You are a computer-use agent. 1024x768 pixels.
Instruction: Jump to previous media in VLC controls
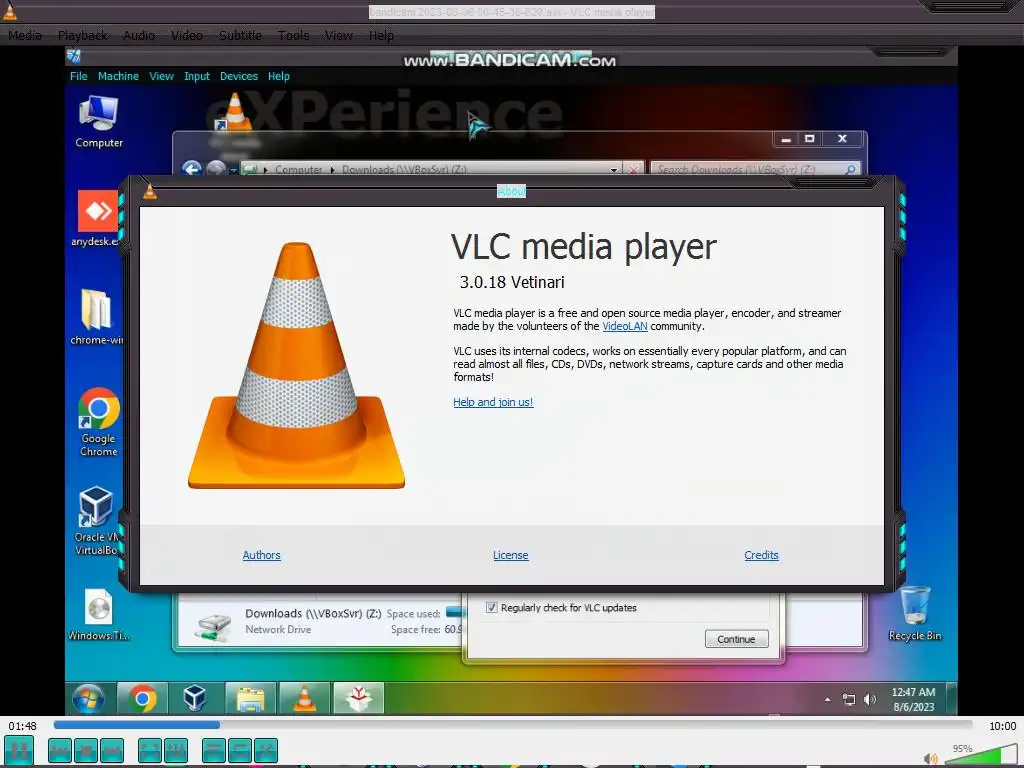point(59,750)
